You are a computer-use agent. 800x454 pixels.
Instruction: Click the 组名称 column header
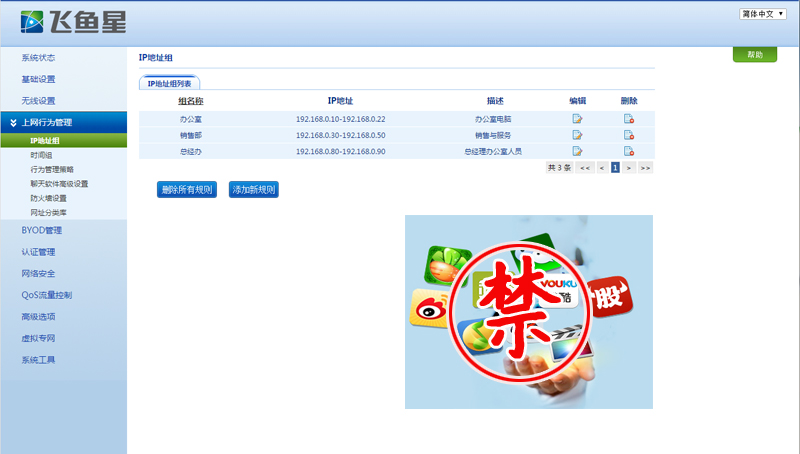pos(191,101)
